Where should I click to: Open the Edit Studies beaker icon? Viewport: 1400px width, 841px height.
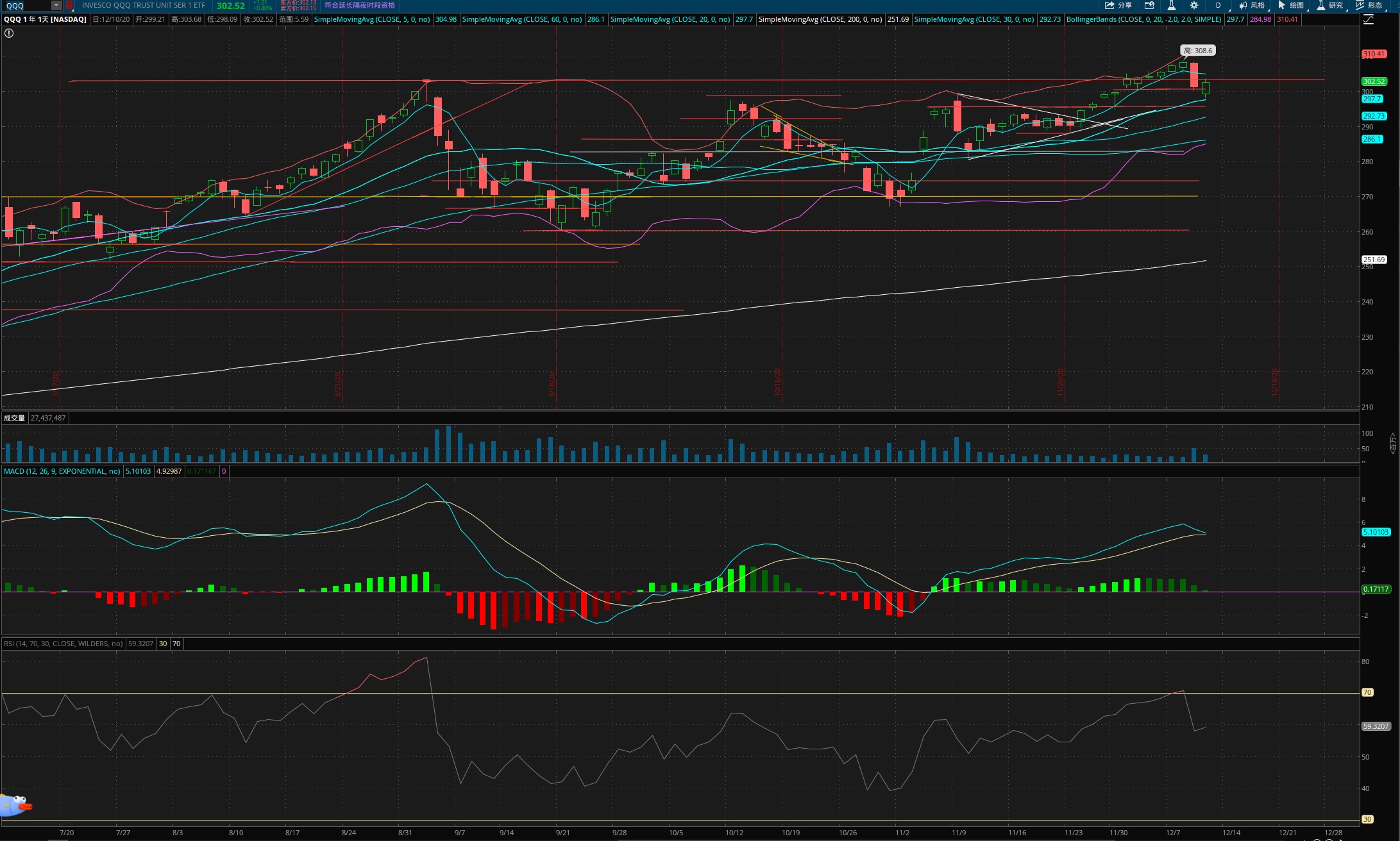(1171, 5)
